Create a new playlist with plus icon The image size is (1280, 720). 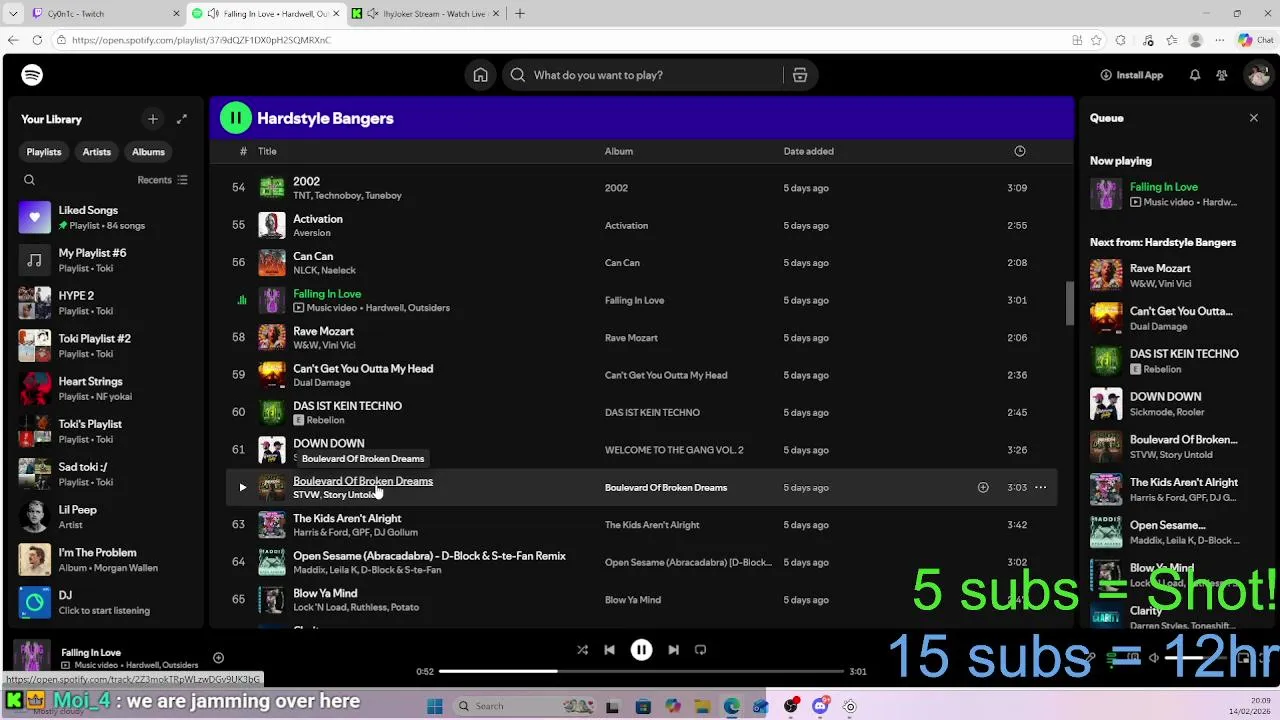[153, 119]
